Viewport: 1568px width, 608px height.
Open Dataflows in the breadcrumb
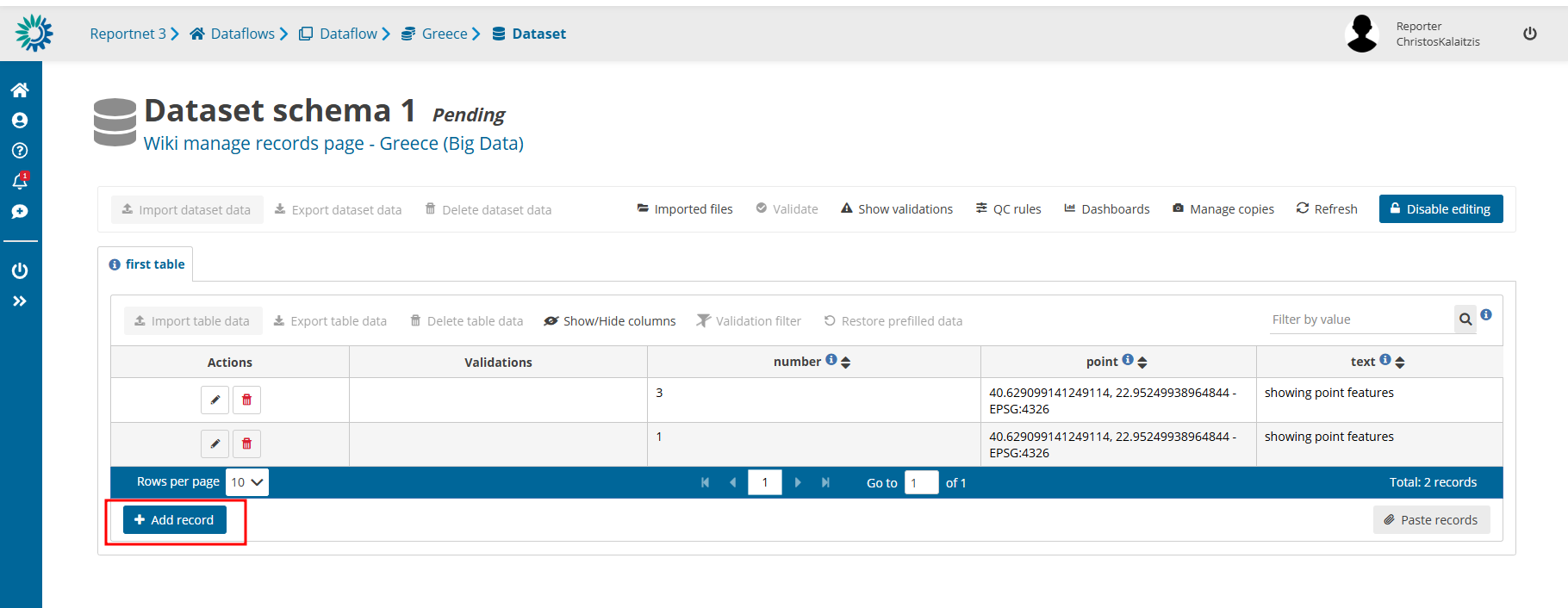pos(241,34)
